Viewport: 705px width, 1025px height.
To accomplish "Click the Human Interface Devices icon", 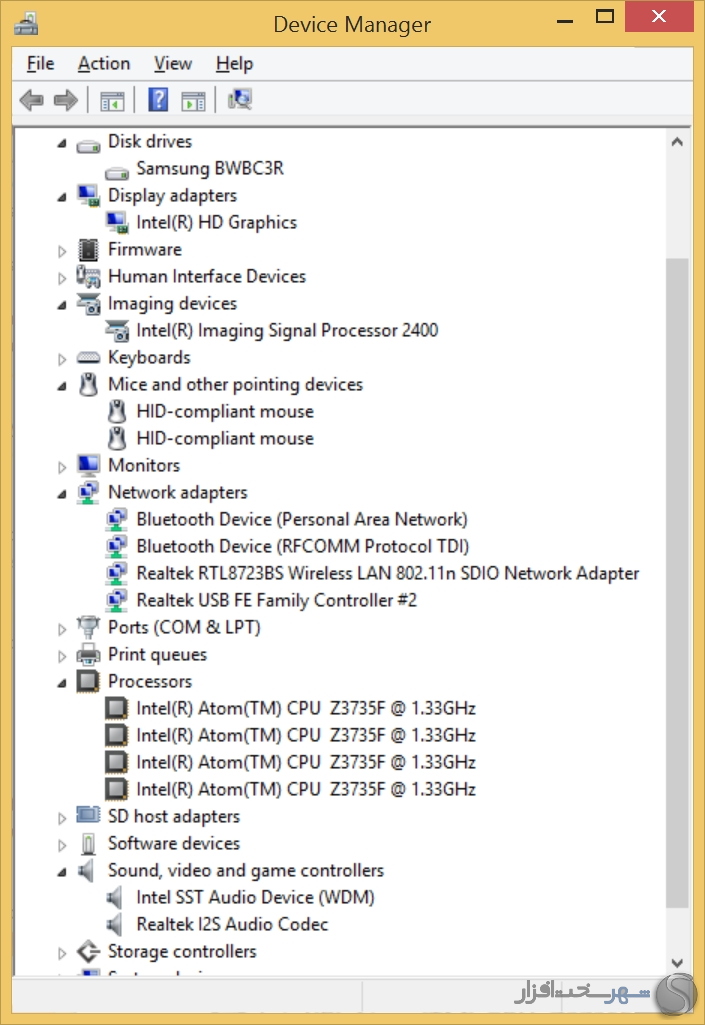I will tap(88, 277).
